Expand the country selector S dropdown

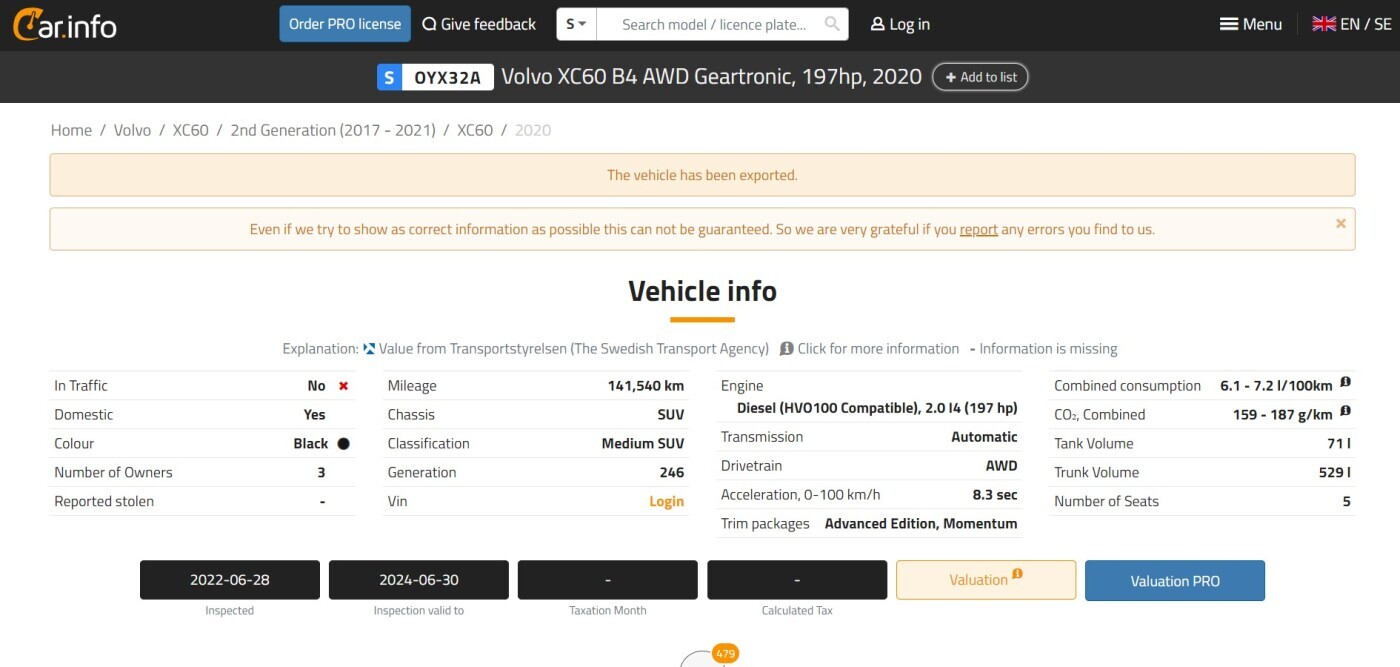tap(576, 24)
